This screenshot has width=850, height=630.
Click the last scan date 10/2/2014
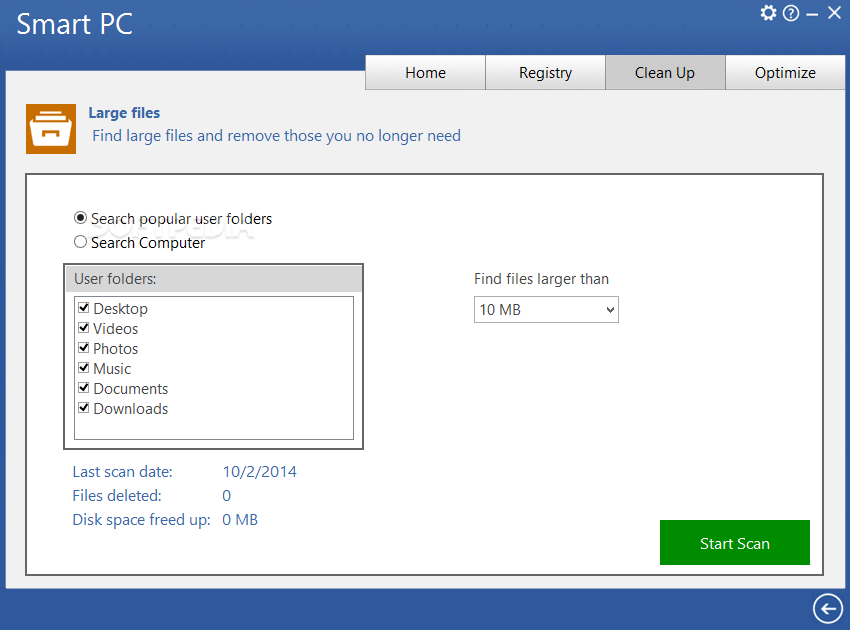pos(260,472)
